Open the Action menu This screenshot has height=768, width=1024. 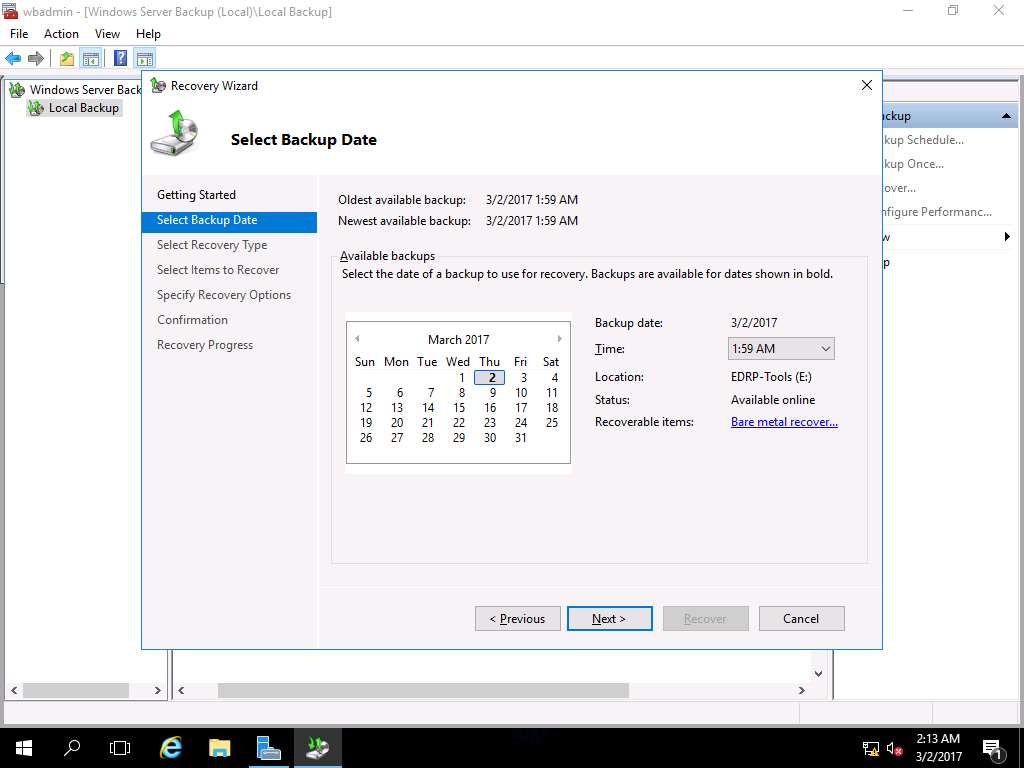(61, 34)
